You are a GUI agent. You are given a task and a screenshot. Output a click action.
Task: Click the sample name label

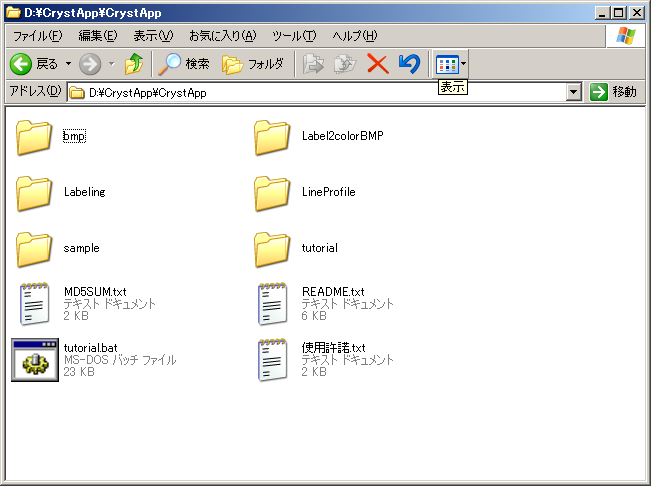point(81,248)
